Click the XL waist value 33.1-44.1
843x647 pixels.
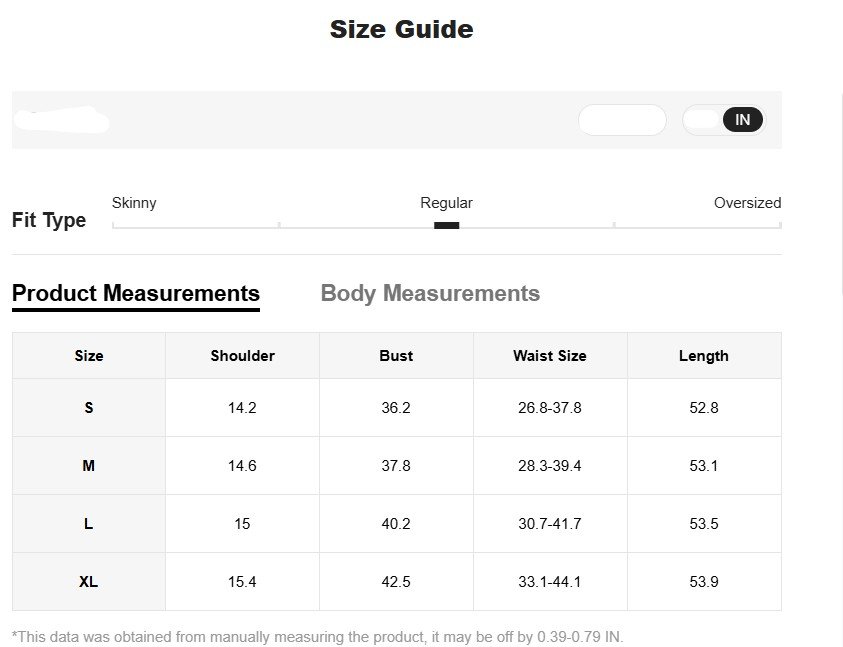pyautogui.click(x=550, y=582)
